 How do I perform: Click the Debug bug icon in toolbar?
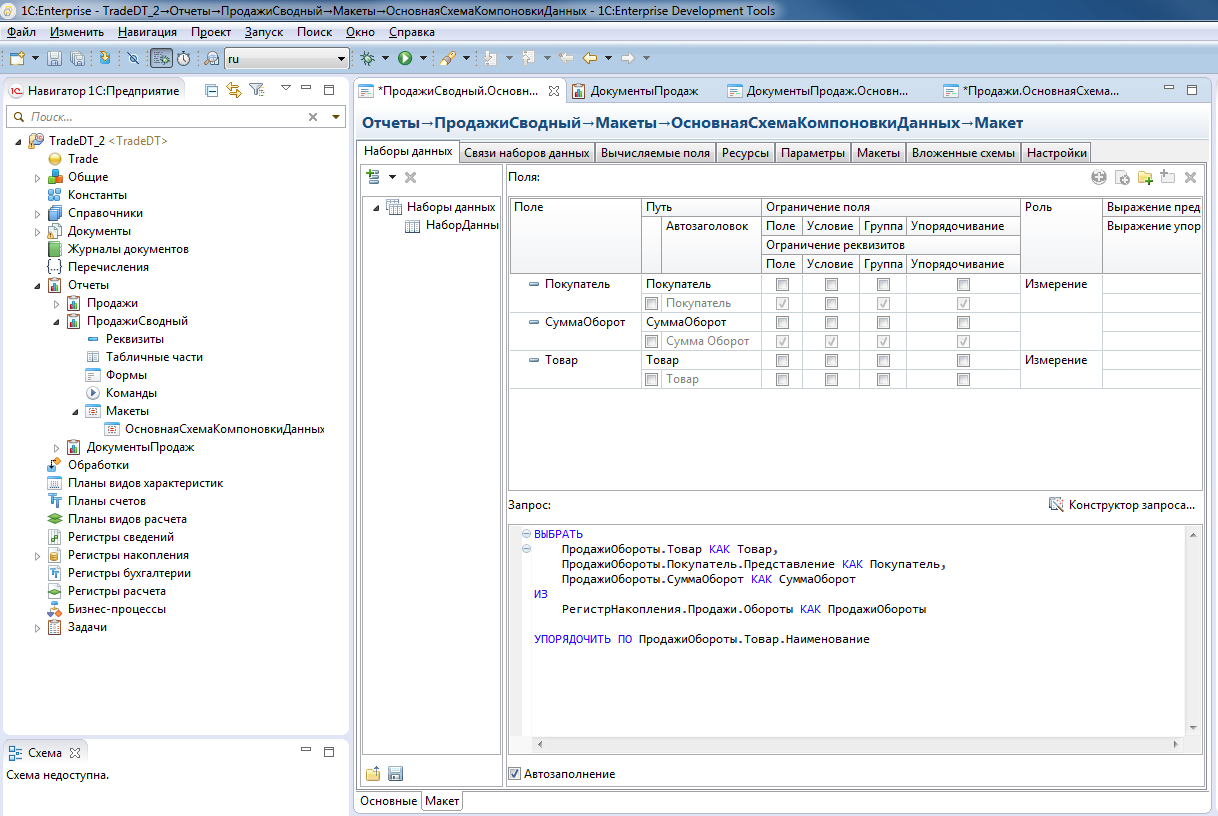[369, 58]
